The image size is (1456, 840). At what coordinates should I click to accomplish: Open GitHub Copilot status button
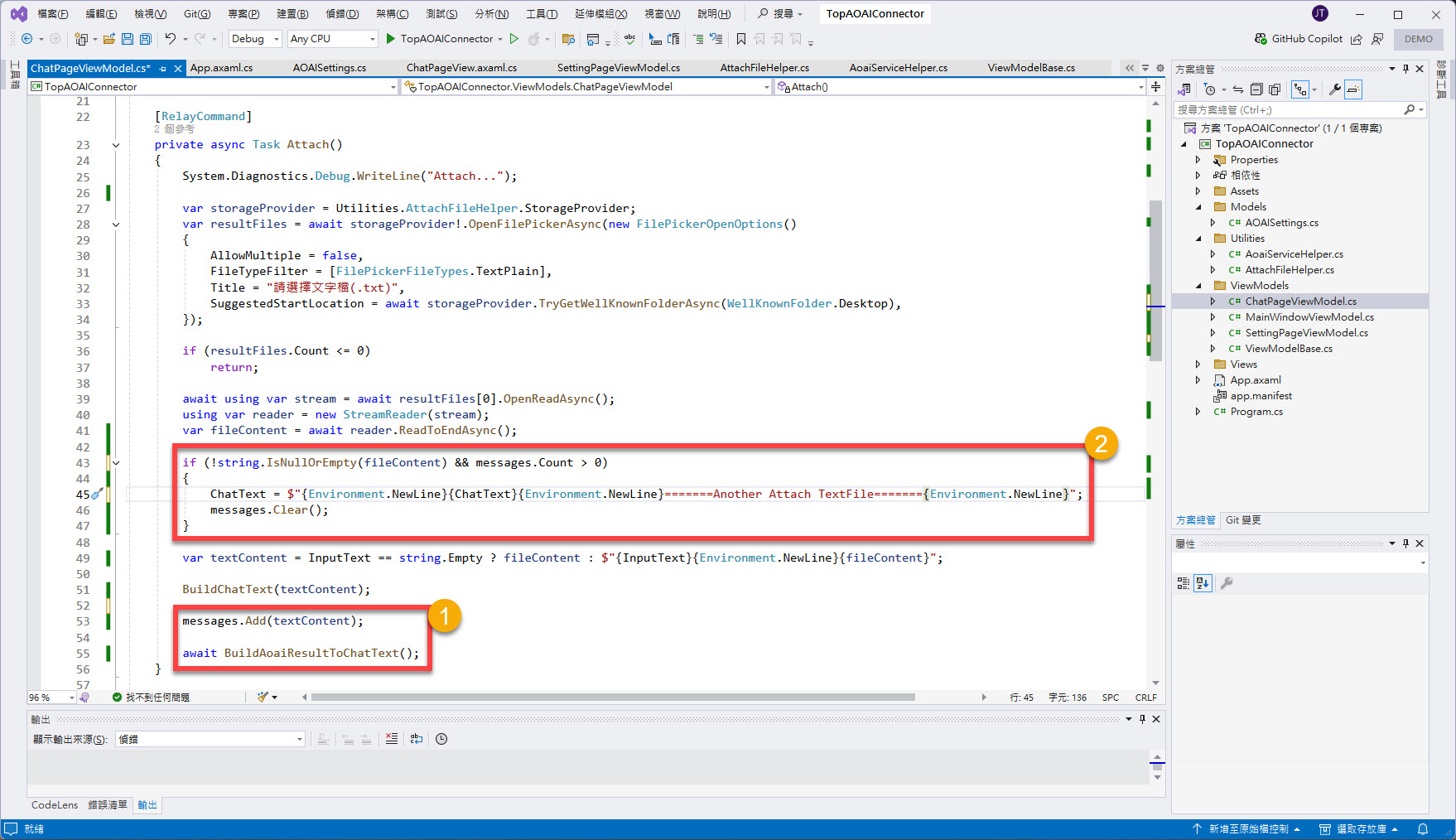tap(1298, 39)
